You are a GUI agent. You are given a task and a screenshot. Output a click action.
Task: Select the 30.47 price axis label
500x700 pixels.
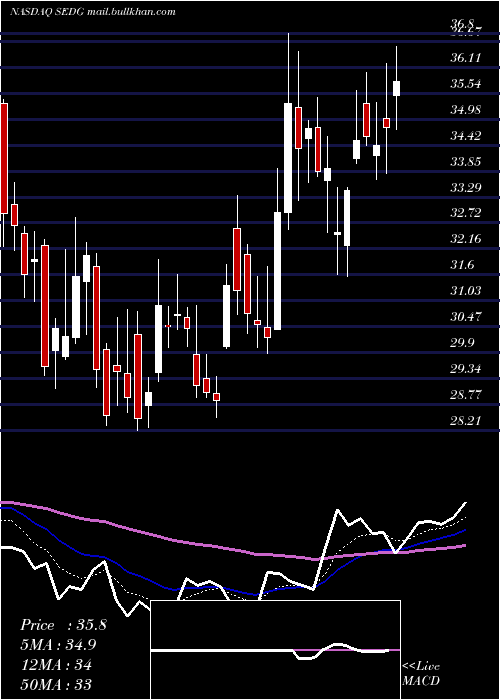[x=466, y=317]
